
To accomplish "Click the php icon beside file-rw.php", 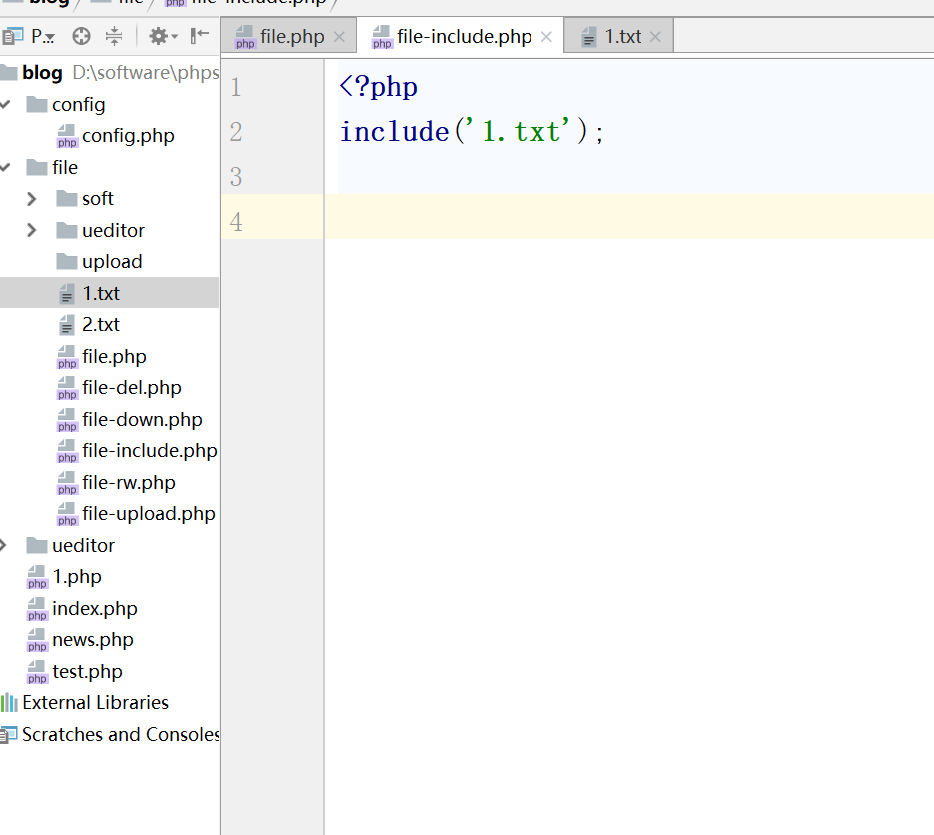I will (x=67, y=482).
